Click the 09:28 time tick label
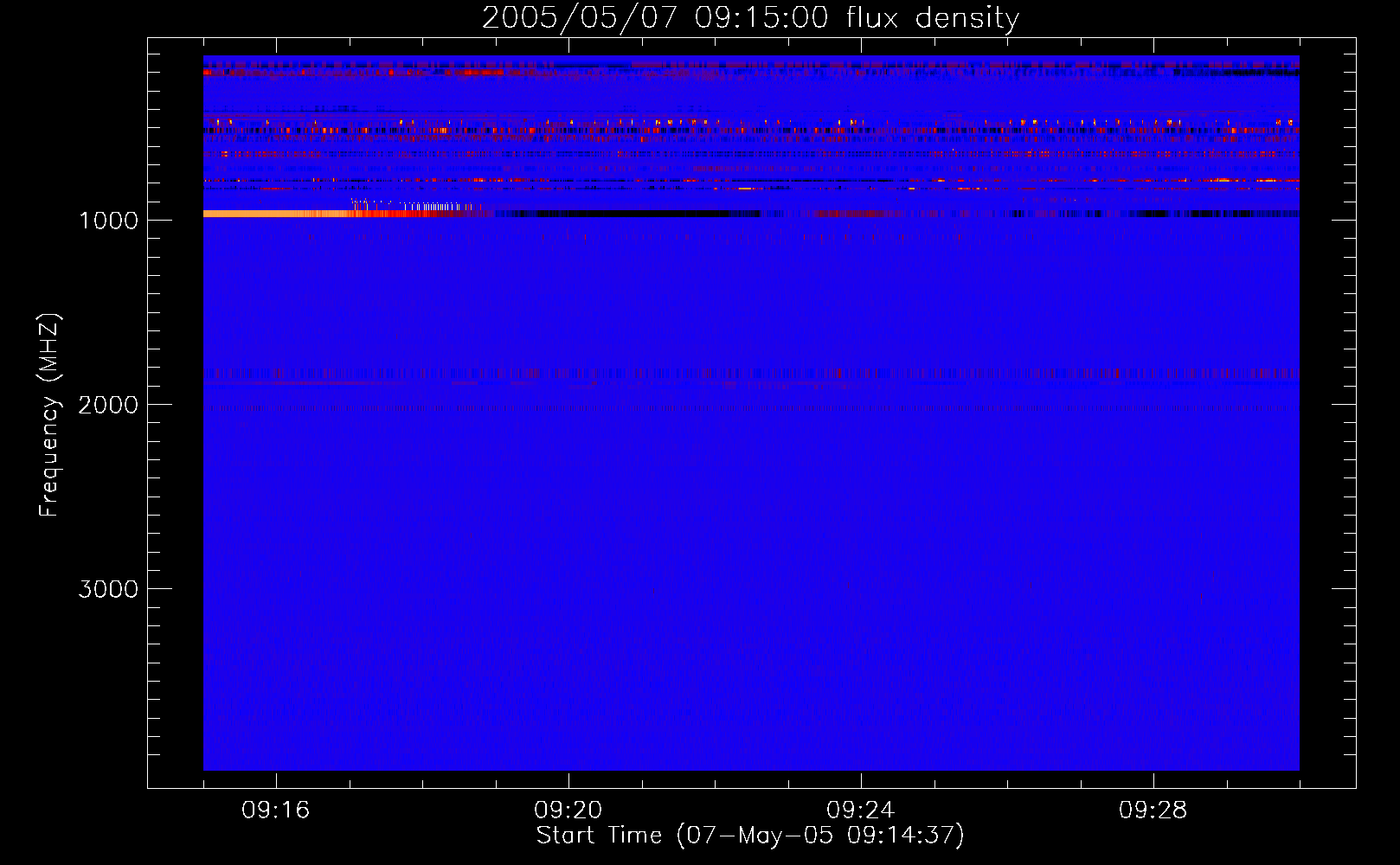Image resolution: width=1400 pixels, height=865 pixels. 1153,811
